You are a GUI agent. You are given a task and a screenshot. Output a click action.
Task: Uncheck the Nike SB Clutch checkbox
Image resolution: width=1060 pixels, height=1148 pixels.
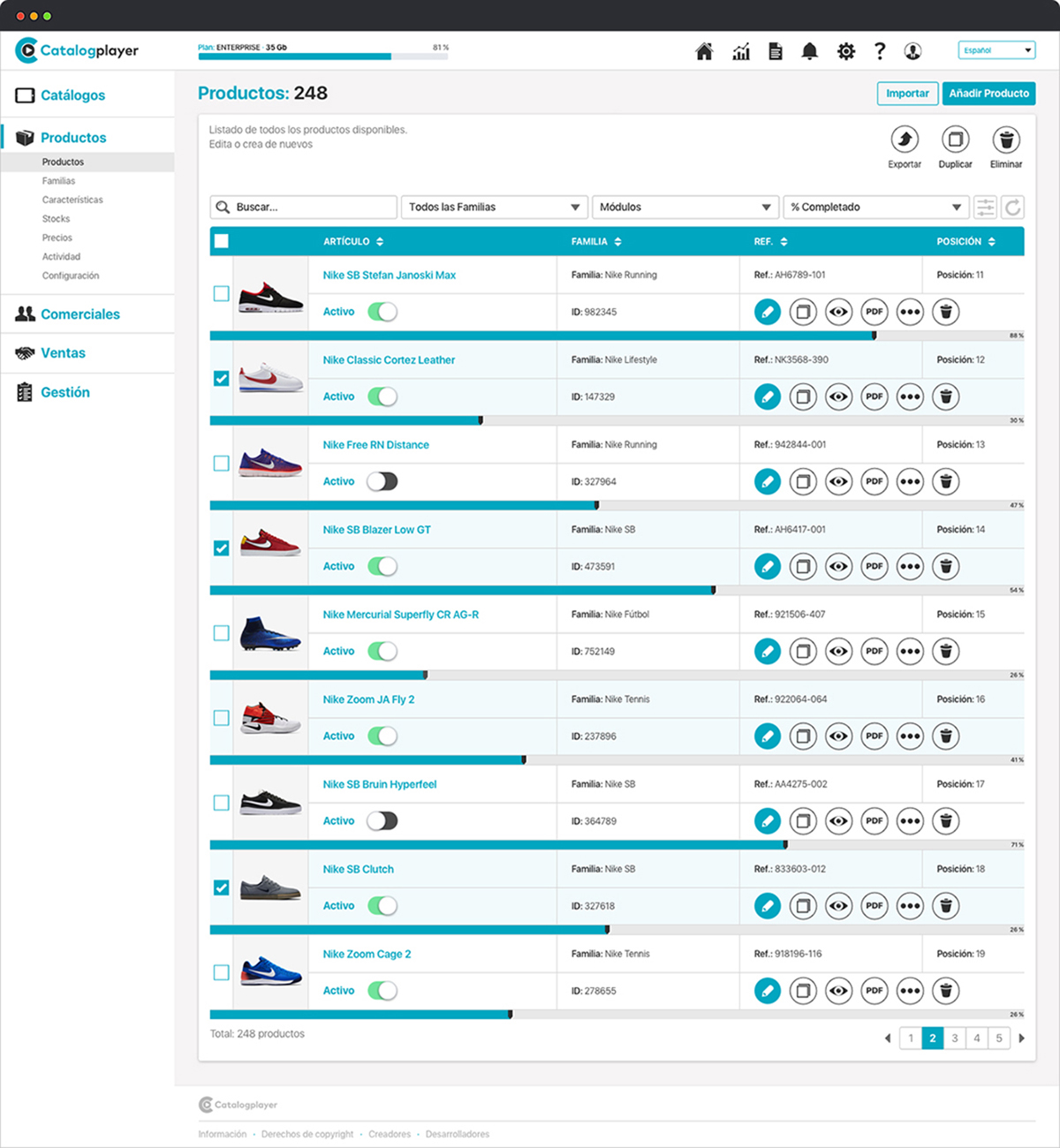222,887
